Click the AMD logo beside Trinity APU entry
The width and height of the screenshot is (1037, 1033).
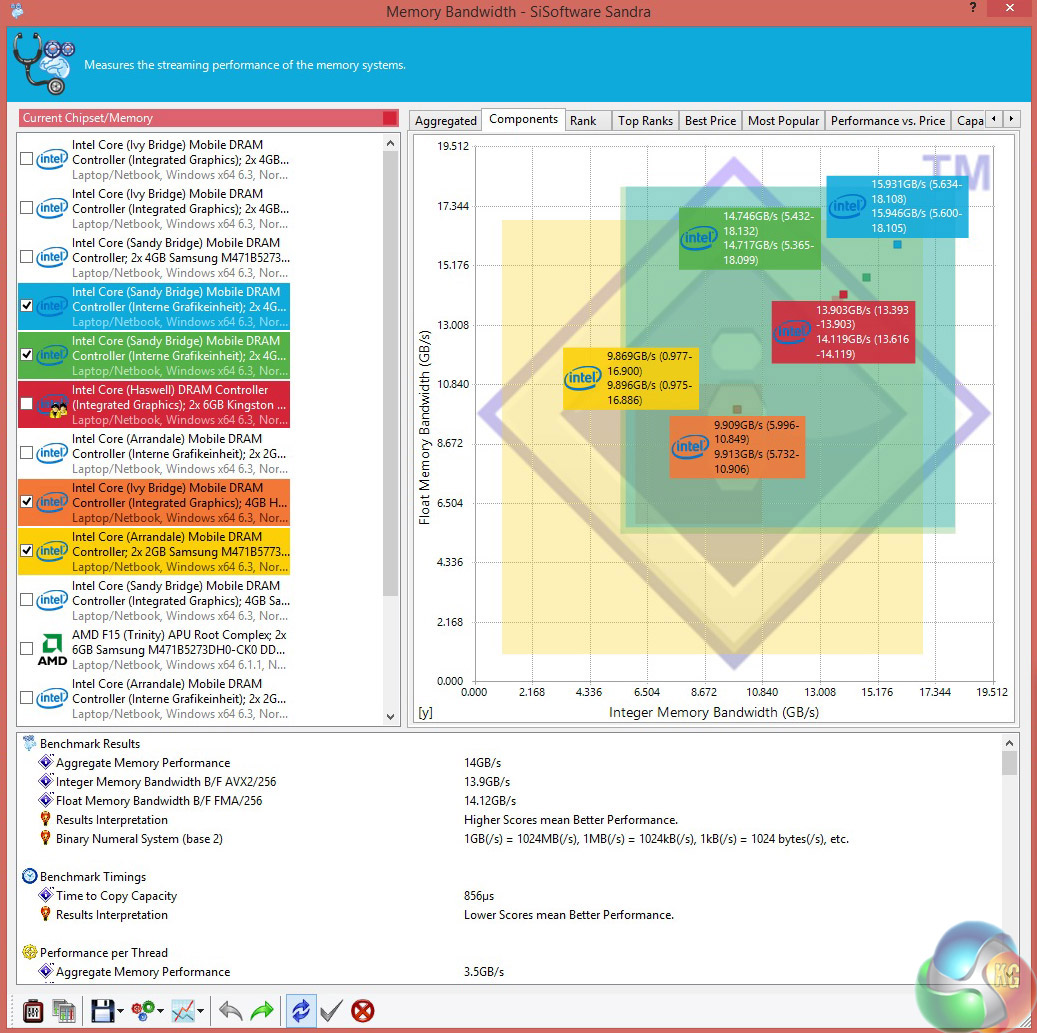pos(52,649)
